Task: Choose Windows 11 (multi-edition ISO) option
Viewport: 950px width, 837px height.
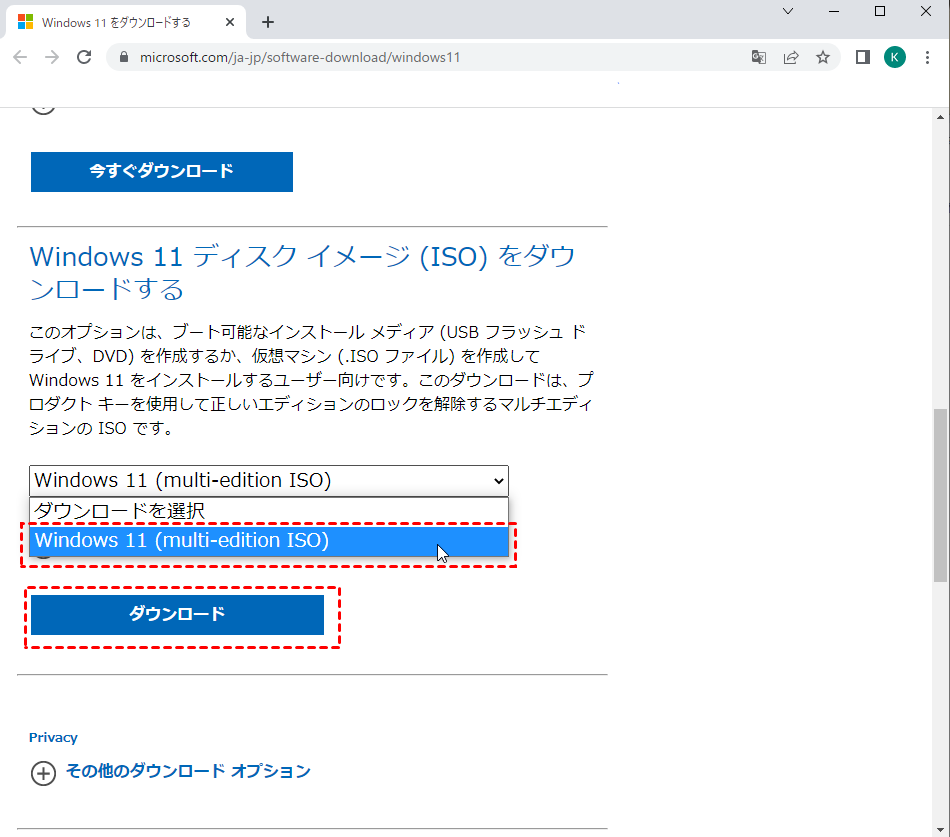Action: [x=269, y=541]
